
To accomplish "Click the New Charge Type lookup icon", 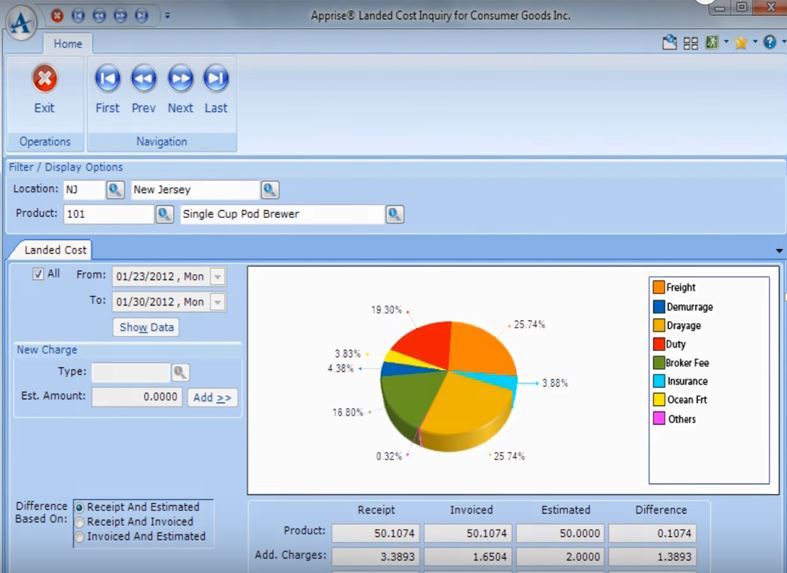I will [180, 372].
